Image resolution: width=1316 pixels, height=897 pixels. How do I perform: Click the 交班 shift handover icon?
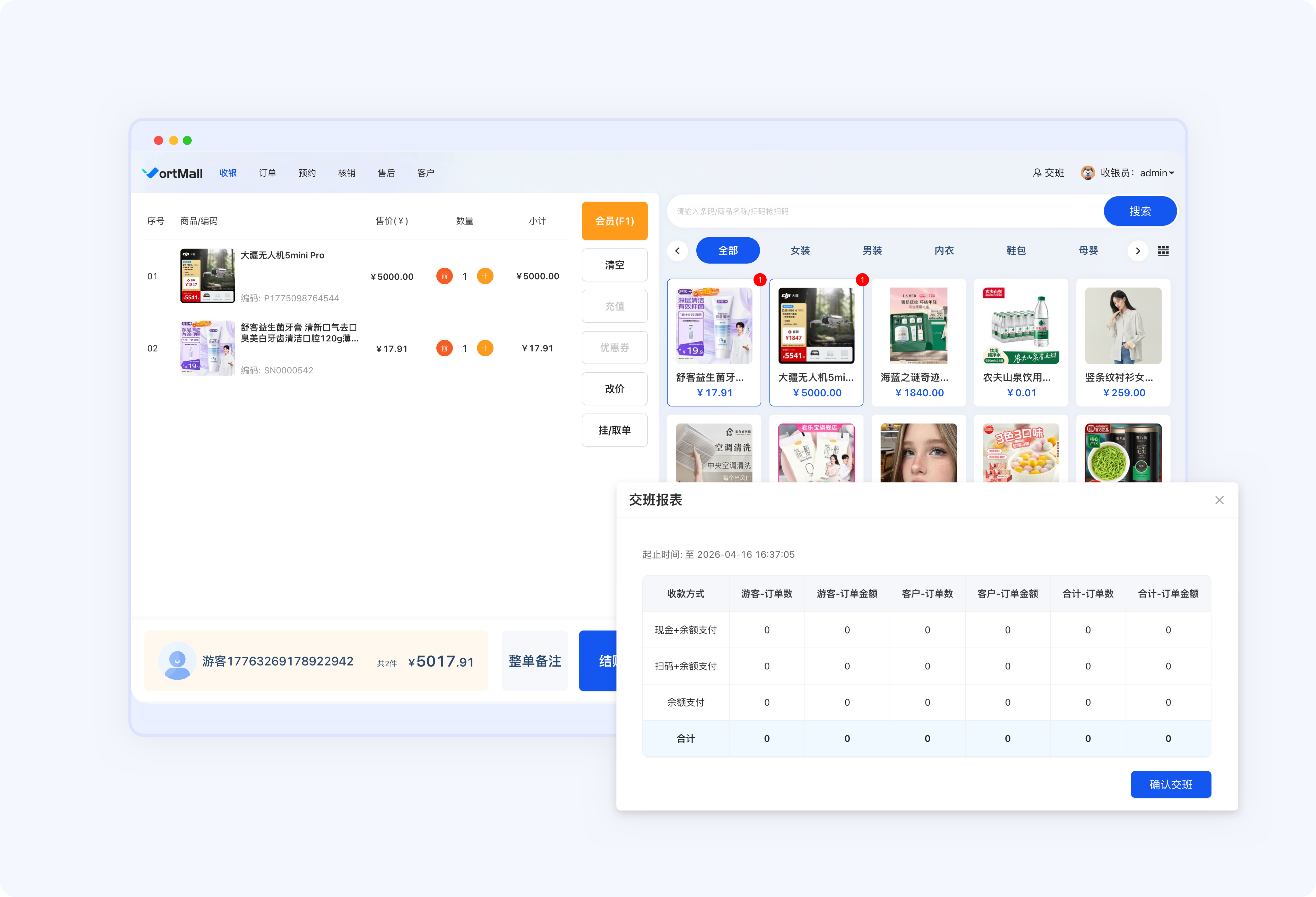(x=1037, y=173)
